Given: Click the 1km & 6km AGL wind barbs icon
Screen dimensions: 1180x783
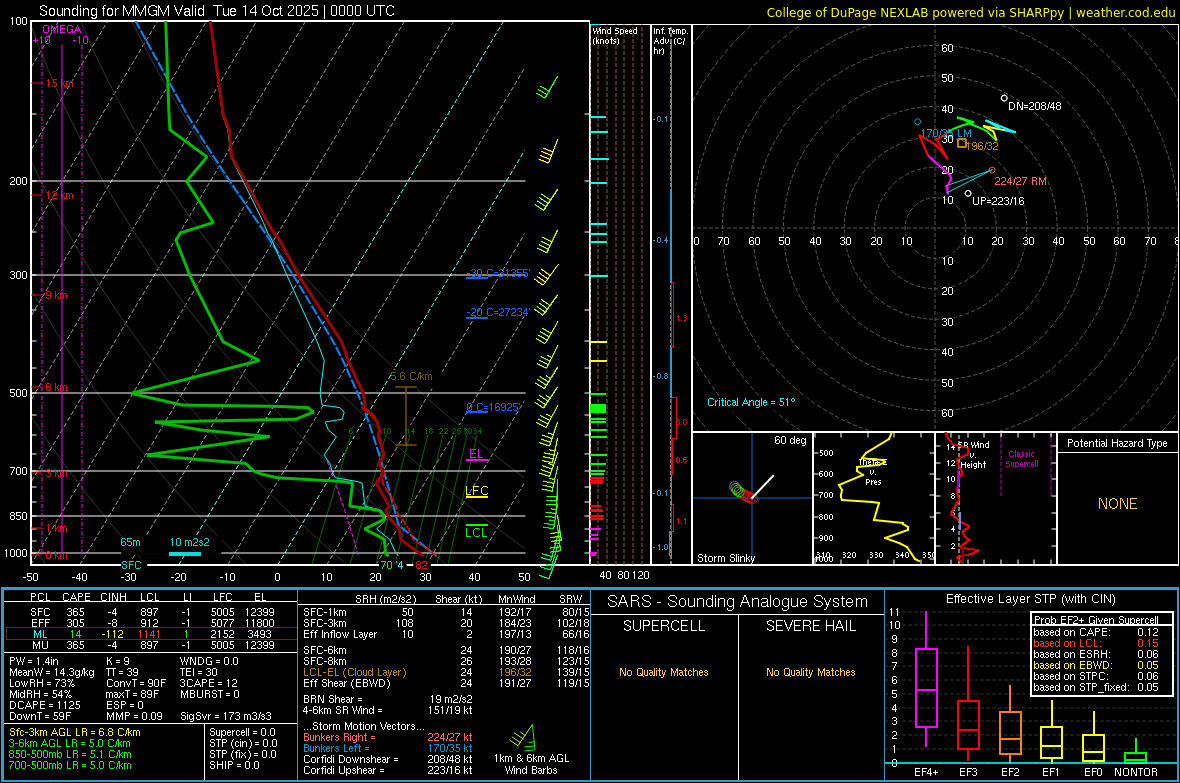Looking at the screenshot, I should point(524,737).
